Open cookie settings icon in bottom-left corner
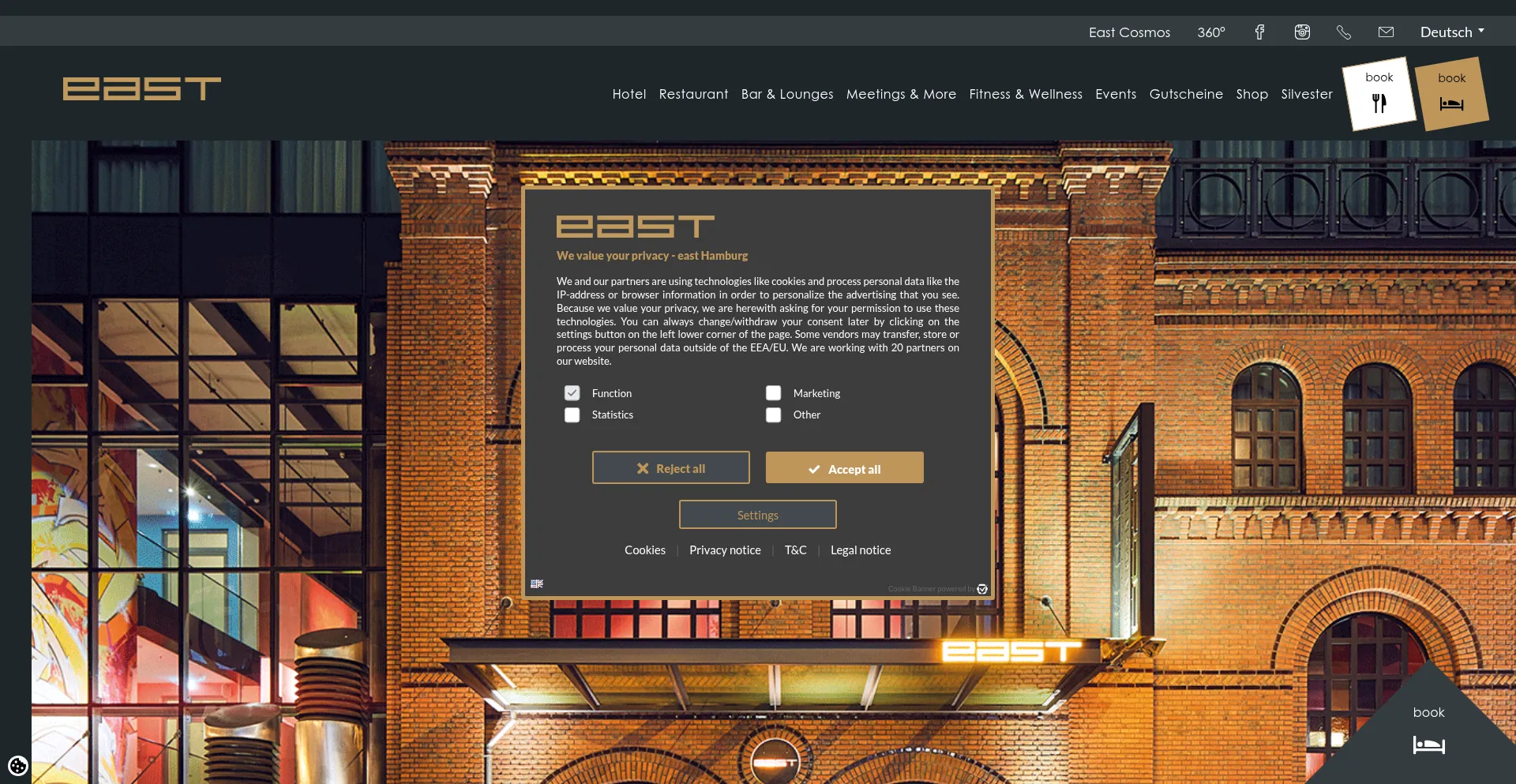Viewport: 1516px width, 784px height. point(17,765)
